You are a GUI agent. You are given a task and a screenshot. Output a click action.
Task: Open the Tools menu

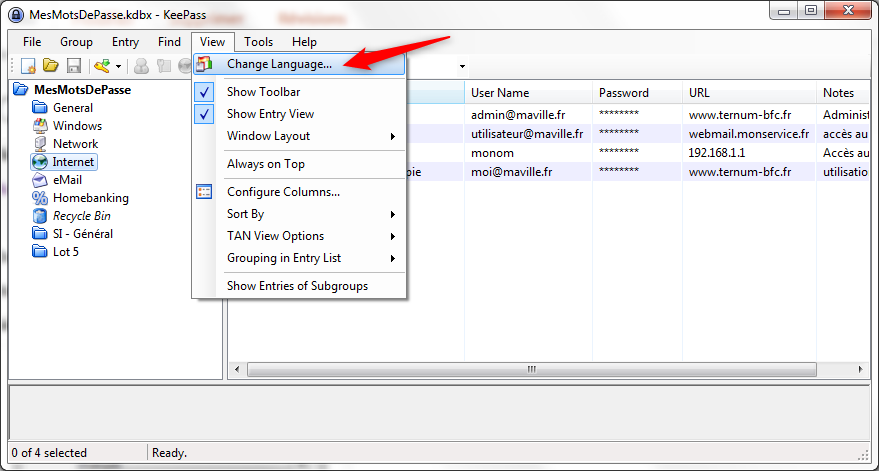click(x=258, y=42)
